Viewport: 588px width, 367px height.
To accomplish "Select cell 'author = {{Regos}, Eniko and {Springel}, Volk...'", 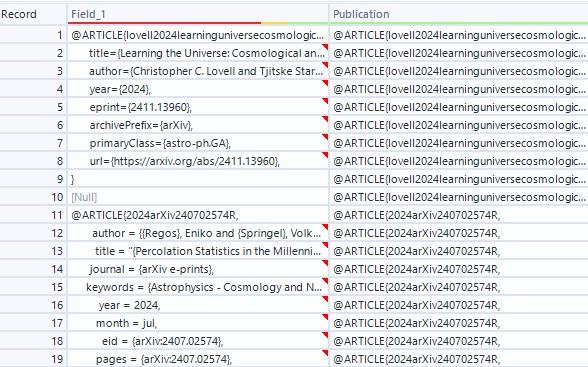I will click(198, 233).
